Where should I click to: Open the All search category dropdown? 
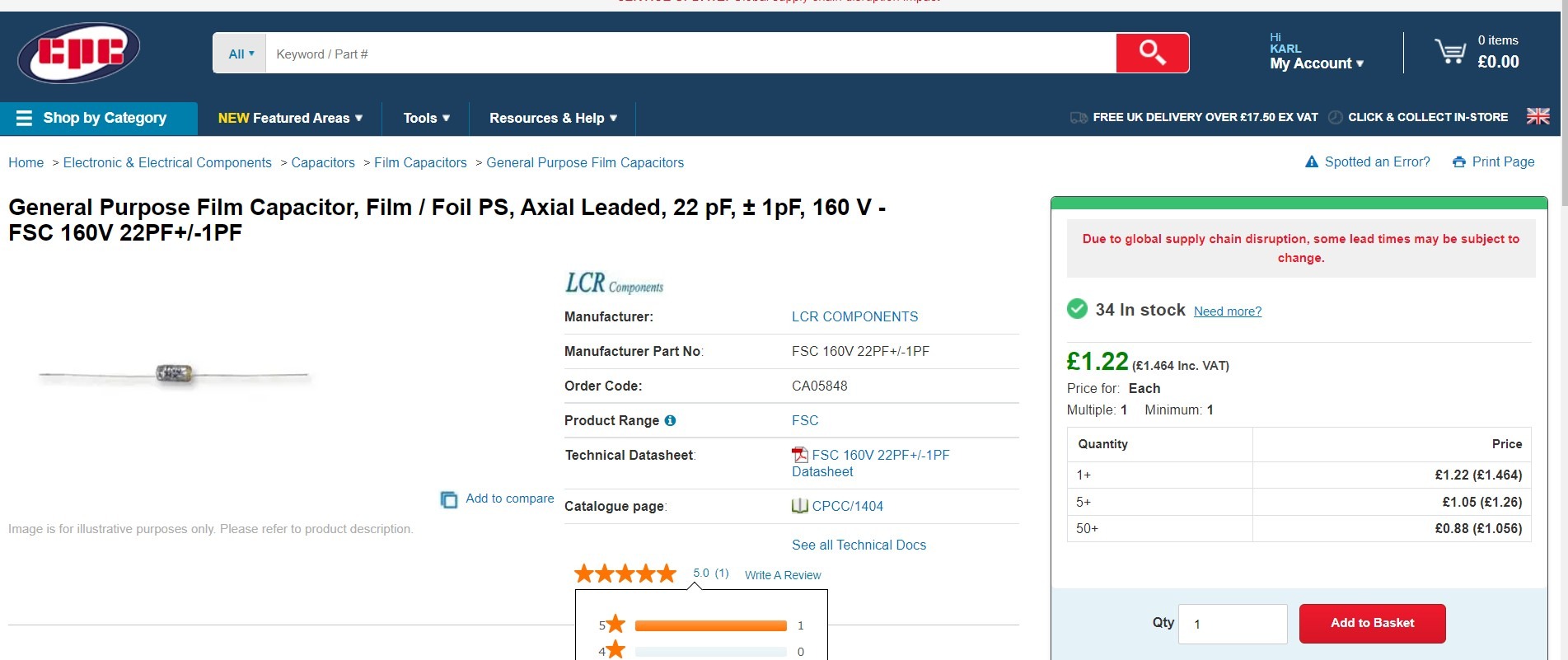pyautogui.click(x=241, y=54)
